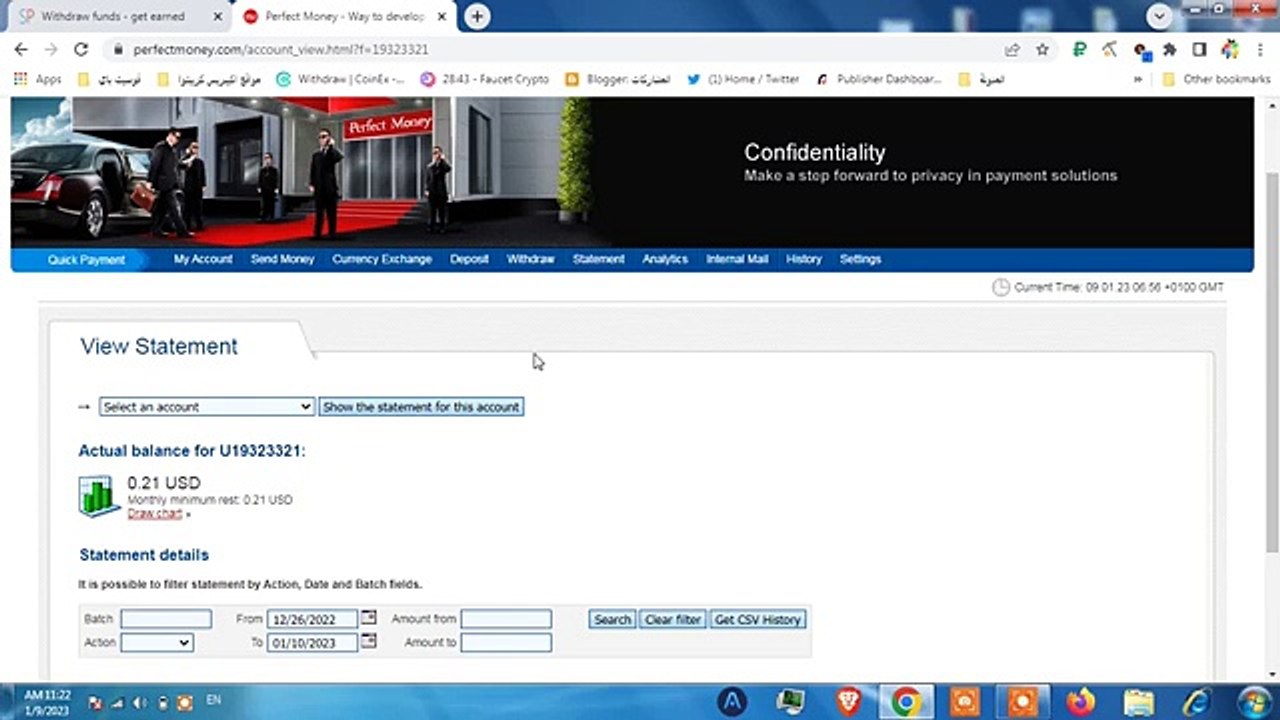Open the Send Money menu item

point(282,259)
